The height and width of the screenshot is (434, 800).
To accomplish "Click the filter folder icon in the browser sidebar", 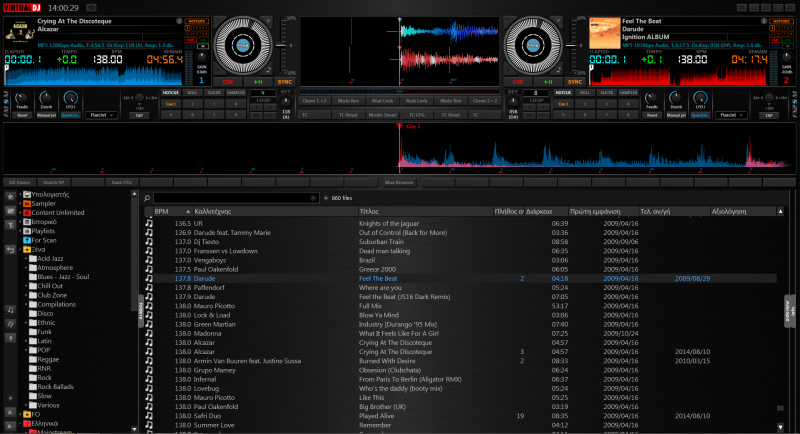I will point(10,225).
